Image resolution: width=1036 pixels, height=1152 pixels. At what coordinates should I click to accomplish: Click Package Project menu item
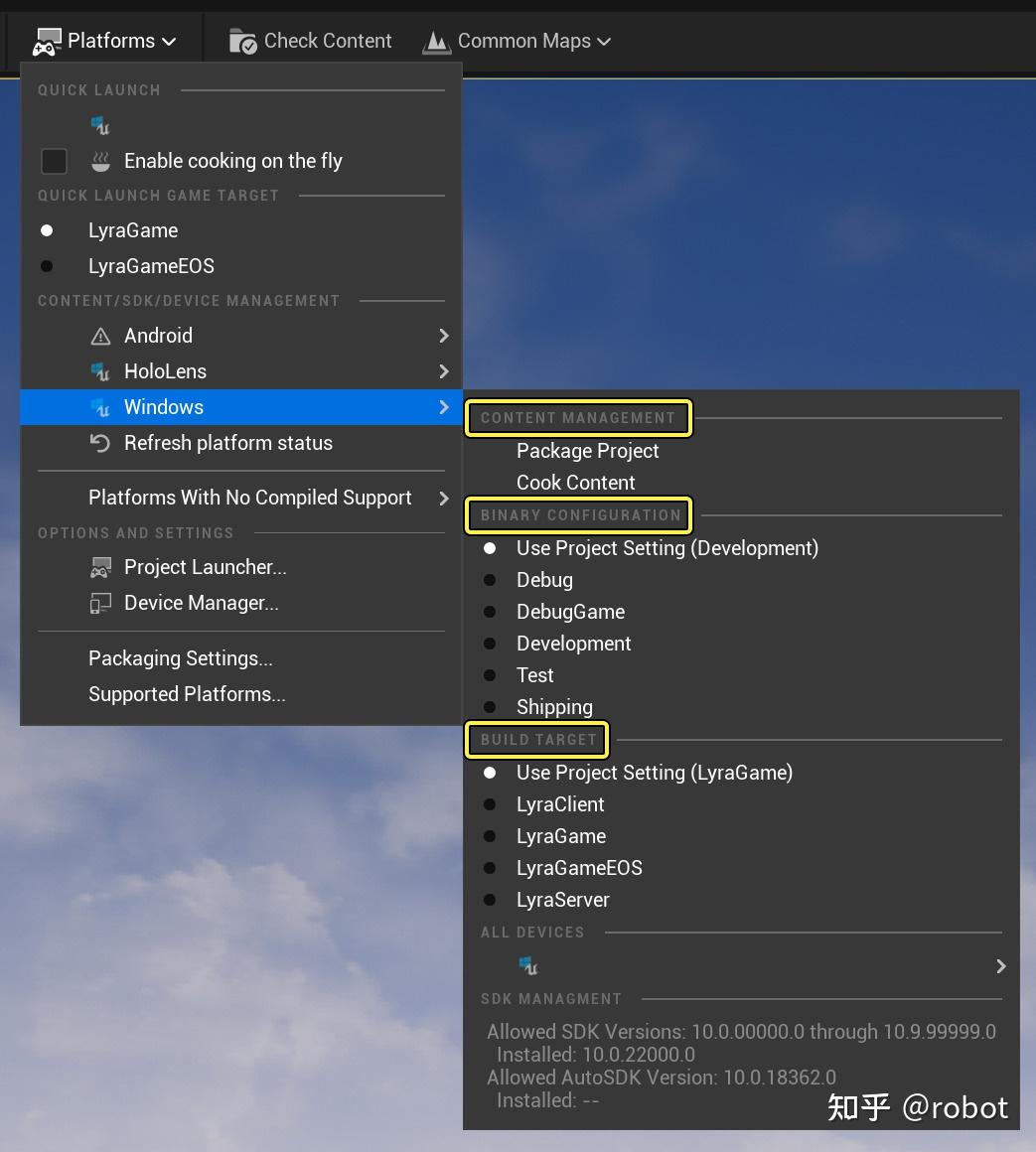(x=587, y=451)
